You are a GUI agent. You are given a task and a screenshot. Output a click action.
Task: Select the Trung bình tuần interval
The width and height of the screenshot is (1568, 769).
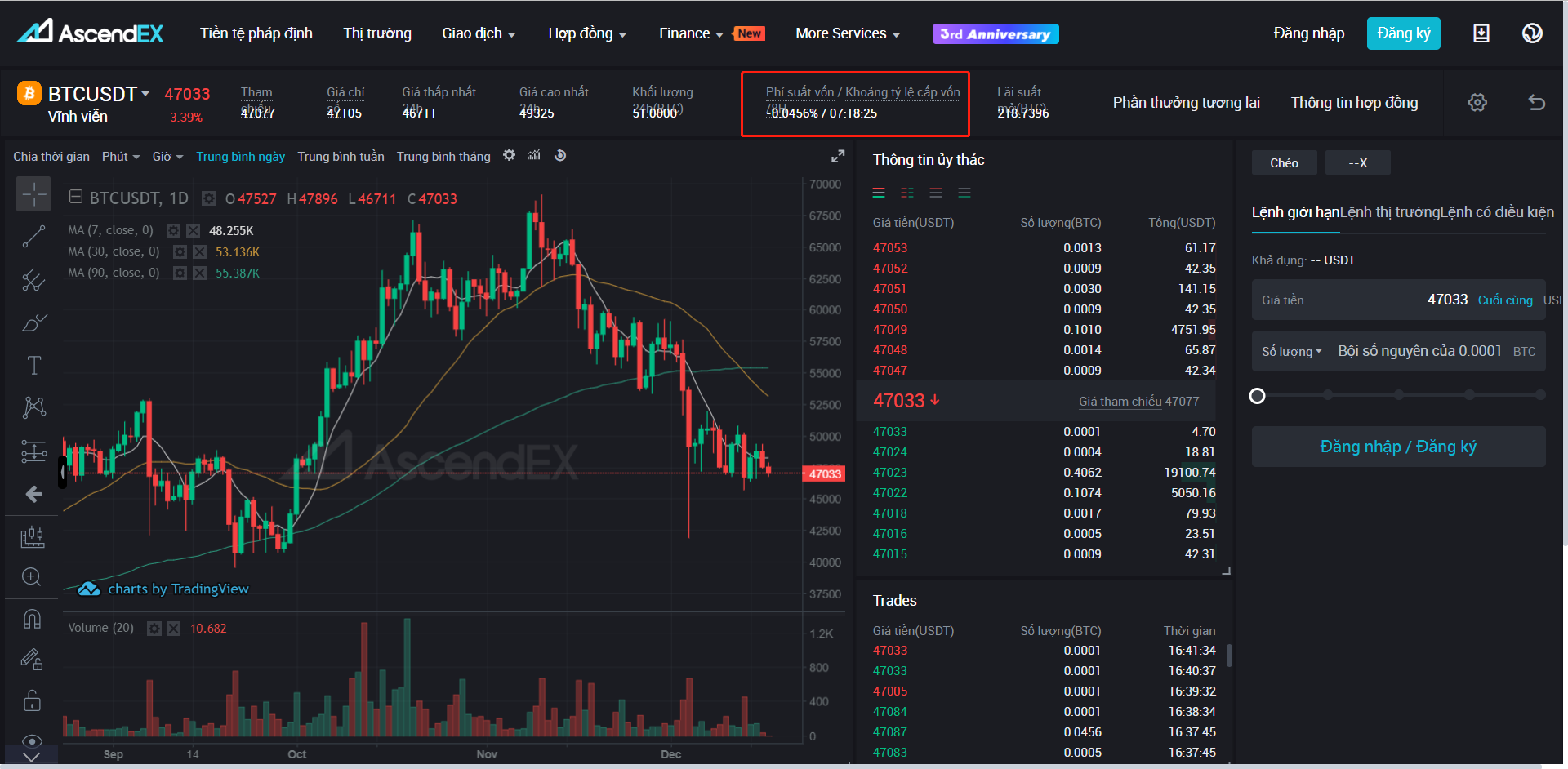point(341,156)
